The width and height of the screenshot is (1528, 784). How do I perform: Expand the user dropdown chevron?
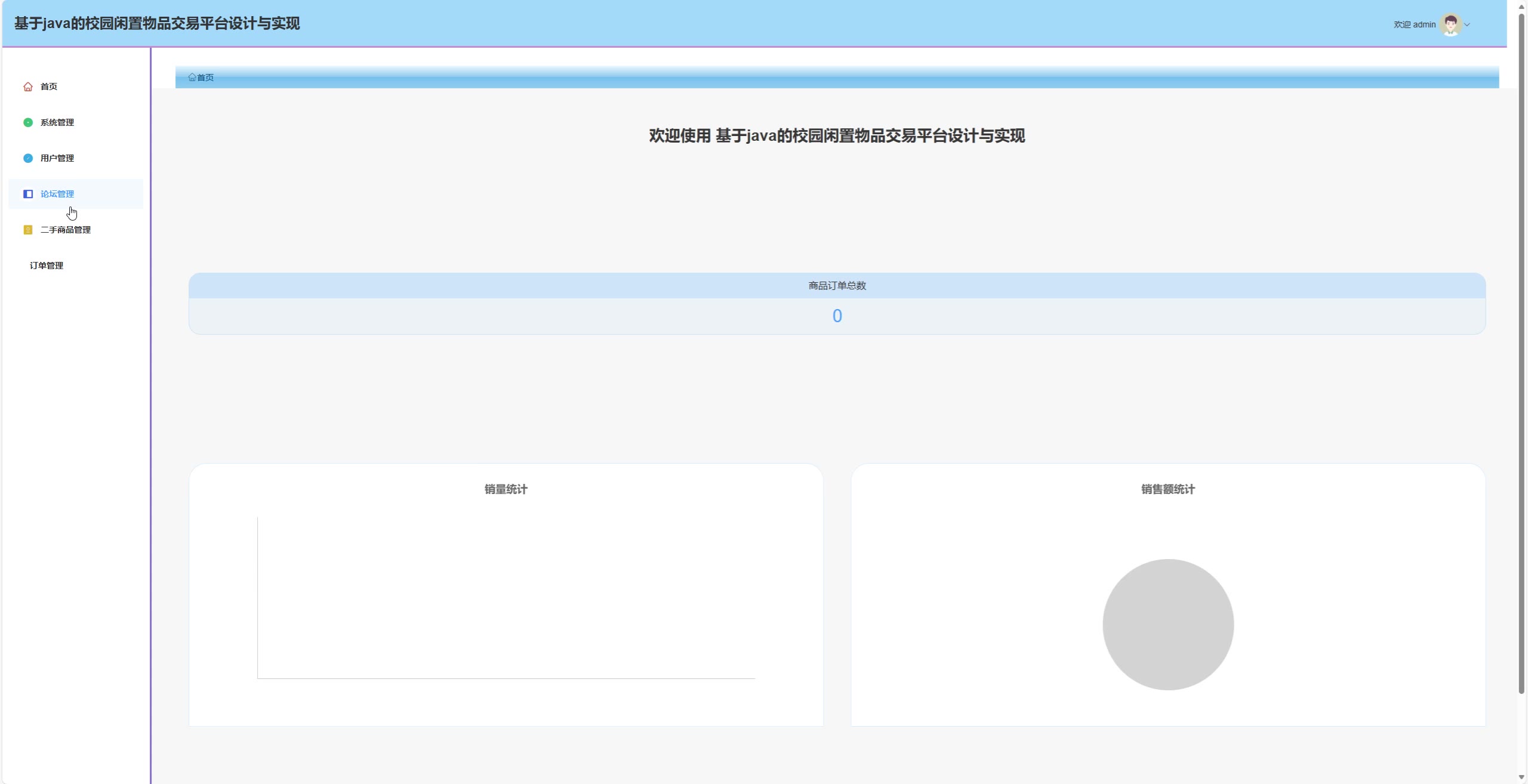pyautogui.click(x=1467, y=25)
